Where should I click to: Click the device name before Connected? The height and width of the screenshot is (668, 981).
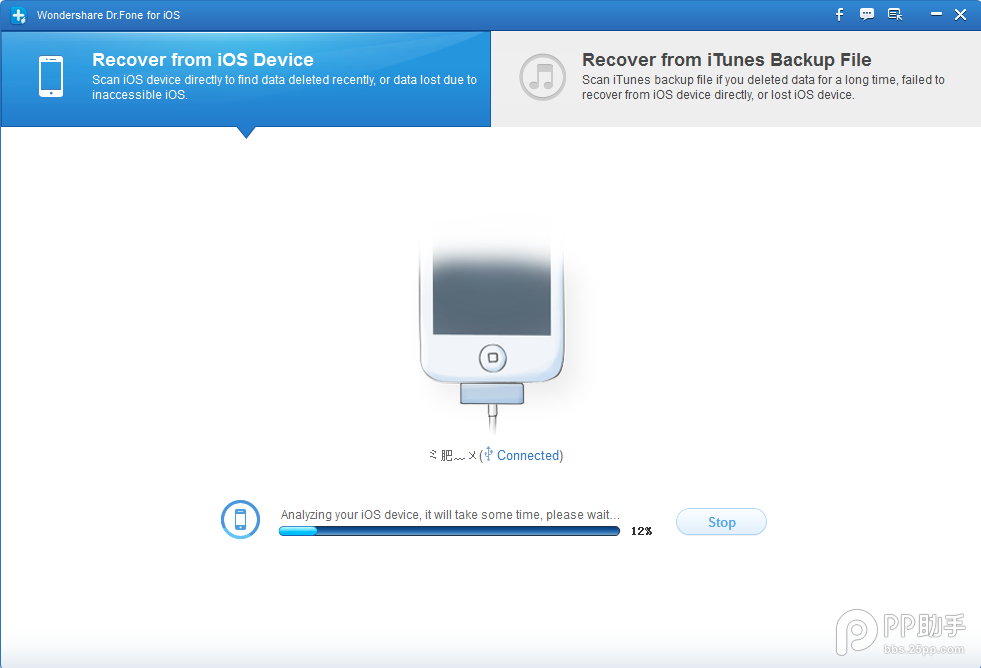(453, 455)
